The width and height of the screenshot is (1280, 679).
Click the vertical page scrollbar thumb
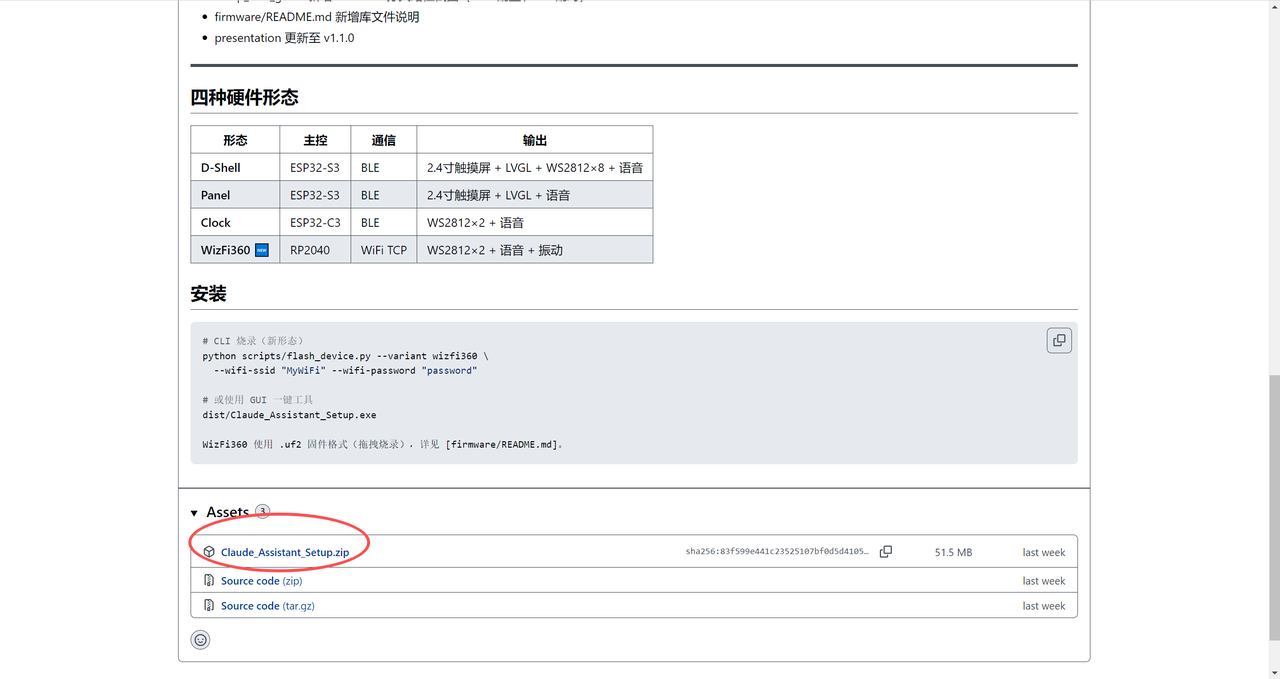[1273, 507]
